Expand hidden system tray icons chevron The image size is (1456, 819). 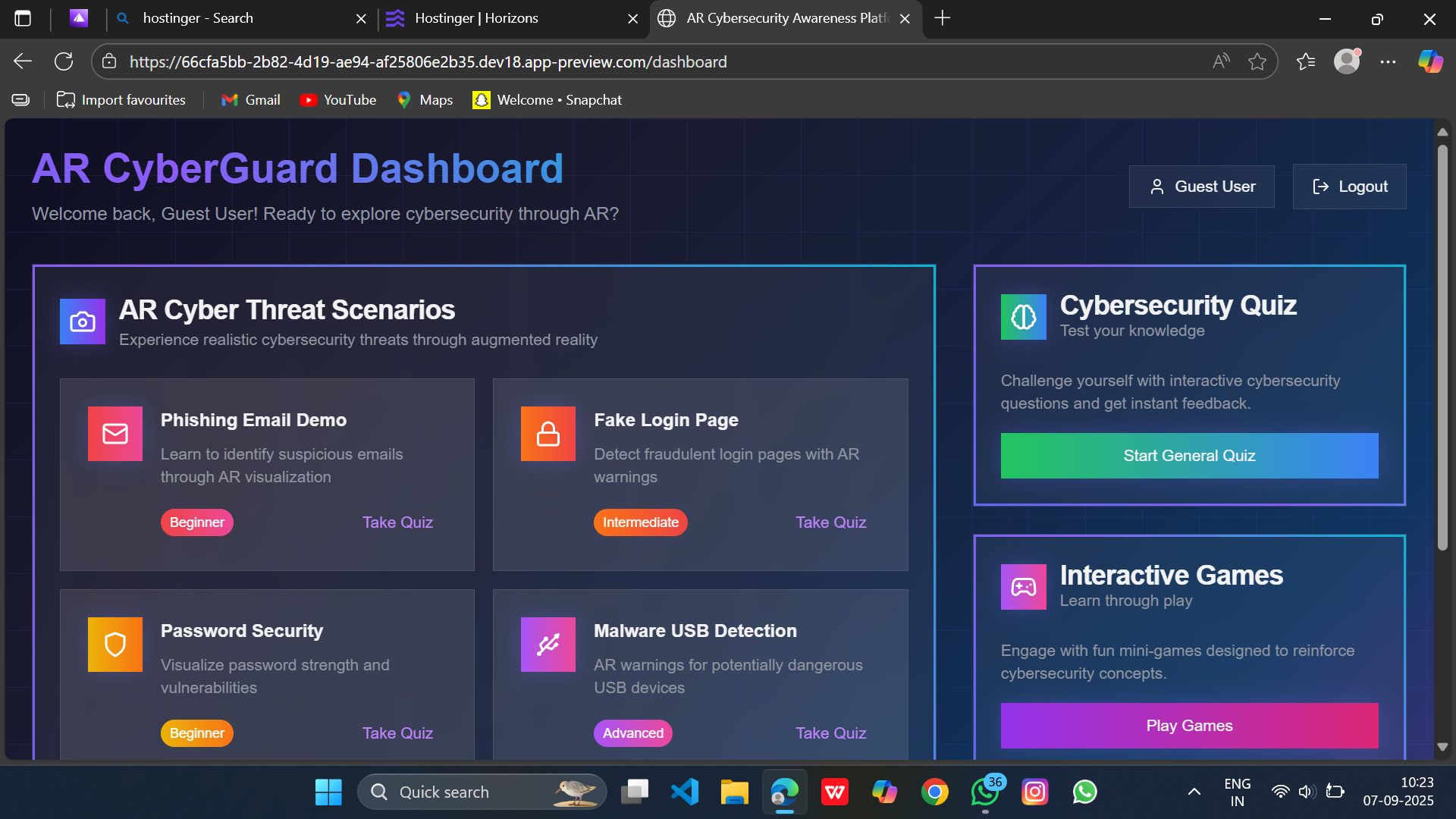pyautogui.click(x=1194, y=792)
